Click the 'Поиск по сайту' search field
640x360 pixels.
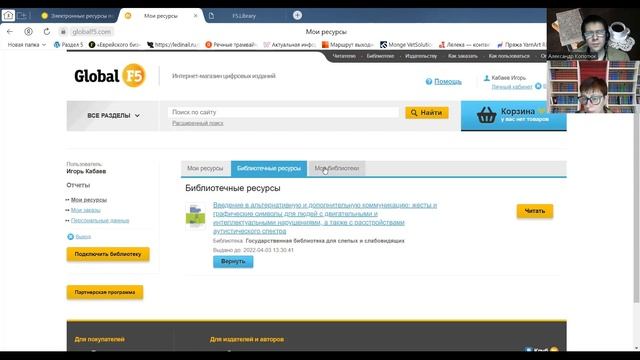click(x=283, y=112)
